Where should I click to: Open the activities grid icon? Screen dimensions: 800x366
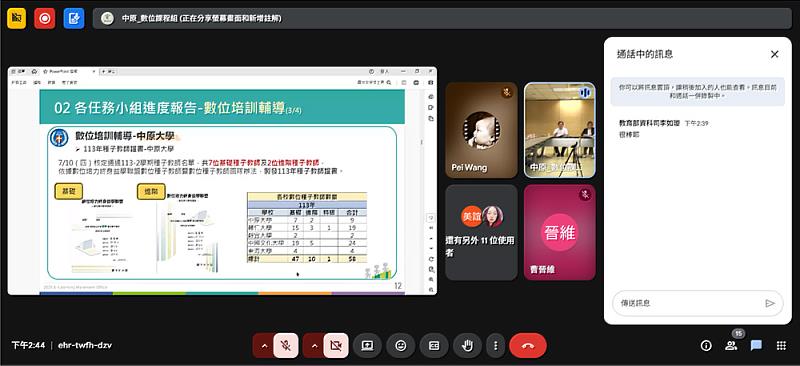781,346
